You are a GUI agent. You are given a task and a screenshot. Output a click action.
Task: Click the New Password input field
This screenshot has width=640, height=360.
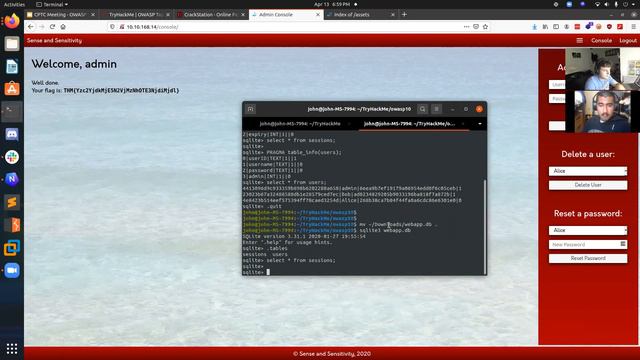pos(588,244)
